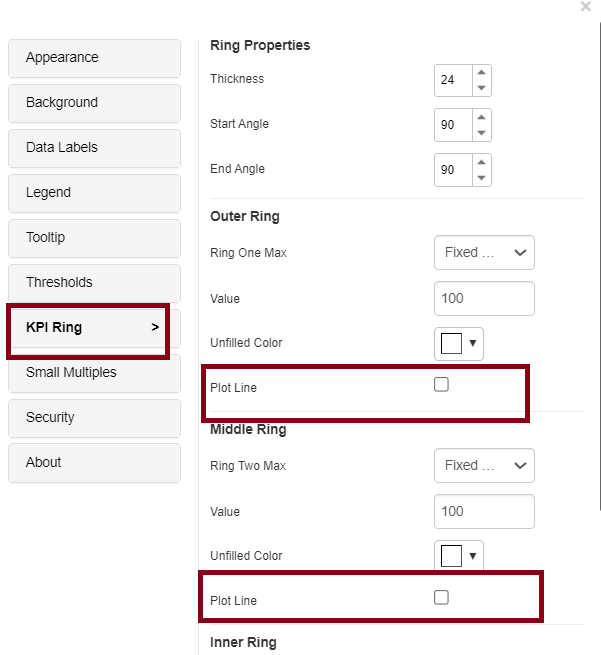Enable Outer Ring Plot Line checkbox
Image resolution: width=601 pixels, height=655 pixels.
(x=441, y=385)
